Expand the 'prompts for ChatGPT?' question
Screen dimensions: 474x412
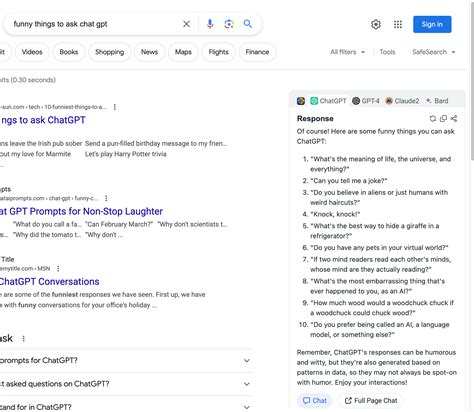[125, 361]
